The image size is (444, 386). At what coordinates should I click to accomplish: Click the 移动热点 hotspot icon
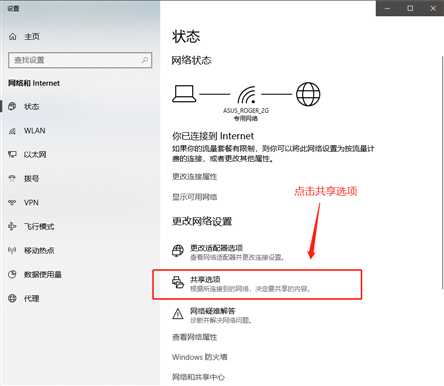point(12,250)
